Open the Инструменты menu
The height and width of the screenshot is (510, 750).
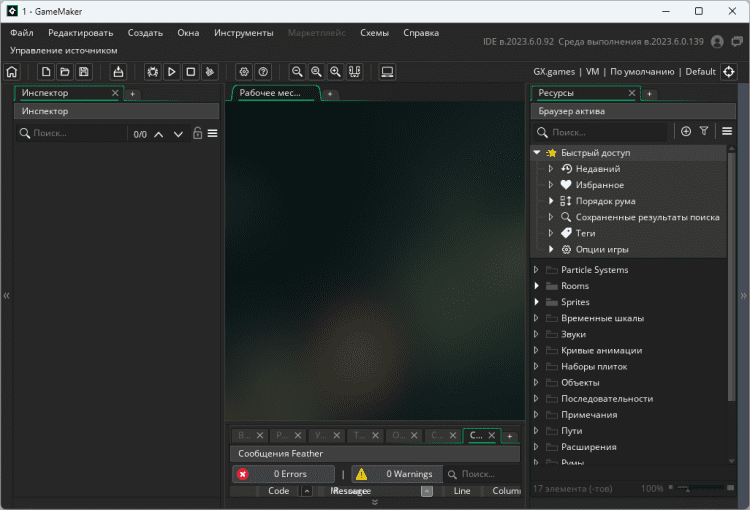pyautogui.click(x=243, y=33)
